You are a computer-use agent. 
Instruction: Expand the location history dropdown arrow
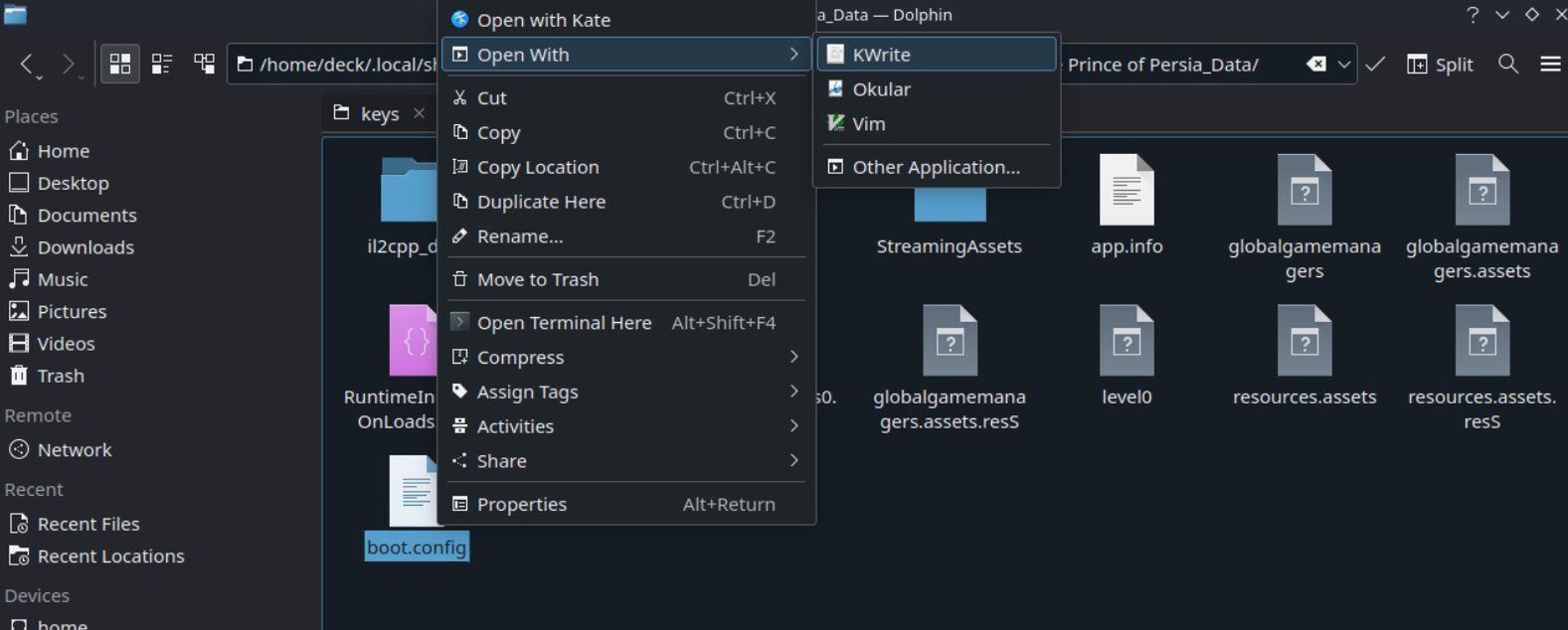tap(1343, 65)
